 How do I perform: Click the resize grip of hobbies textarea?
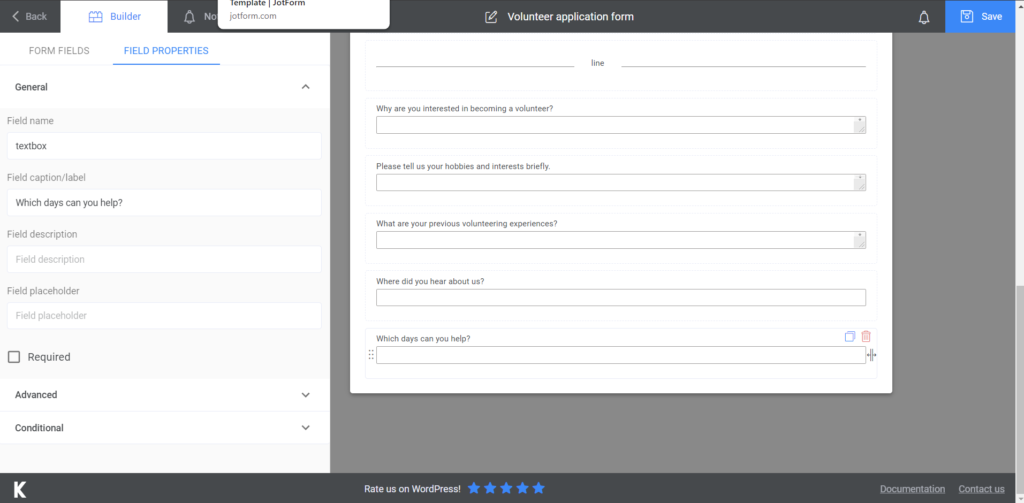(x=860, y=185)
